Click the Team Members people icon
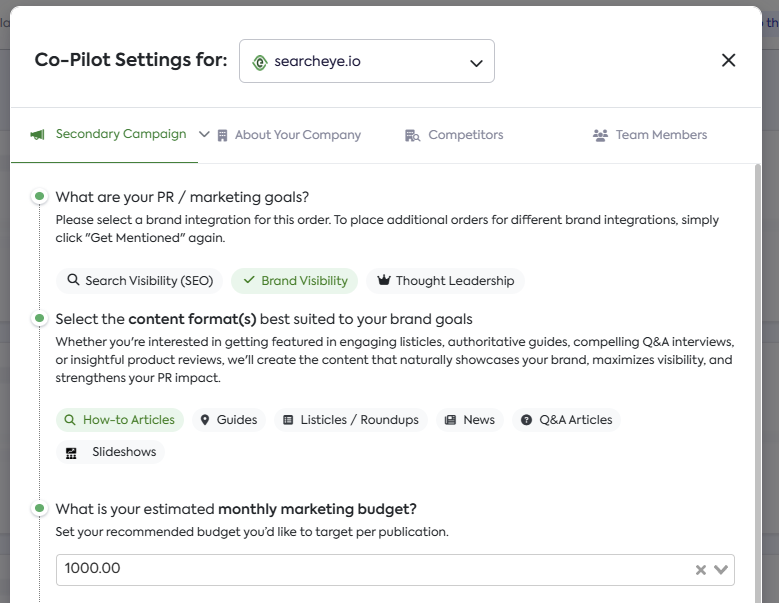Image resolution: width=779 pixels, height=603 pixels. [x=600, y=135]
